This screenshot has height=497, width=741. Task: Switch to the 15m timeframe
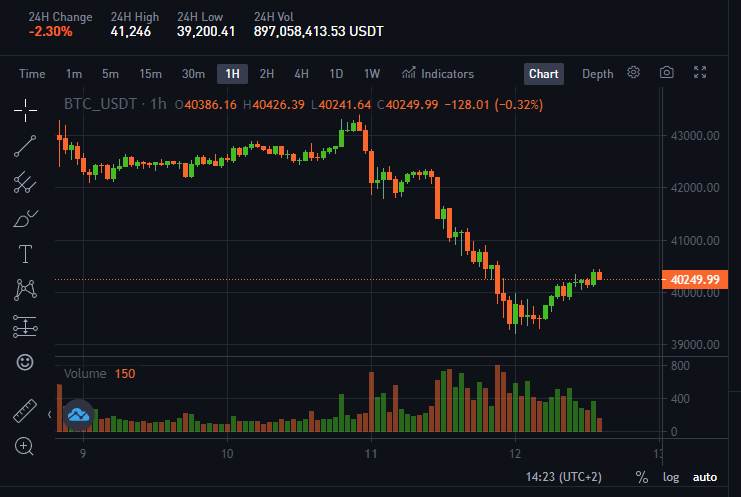[150, 74]
